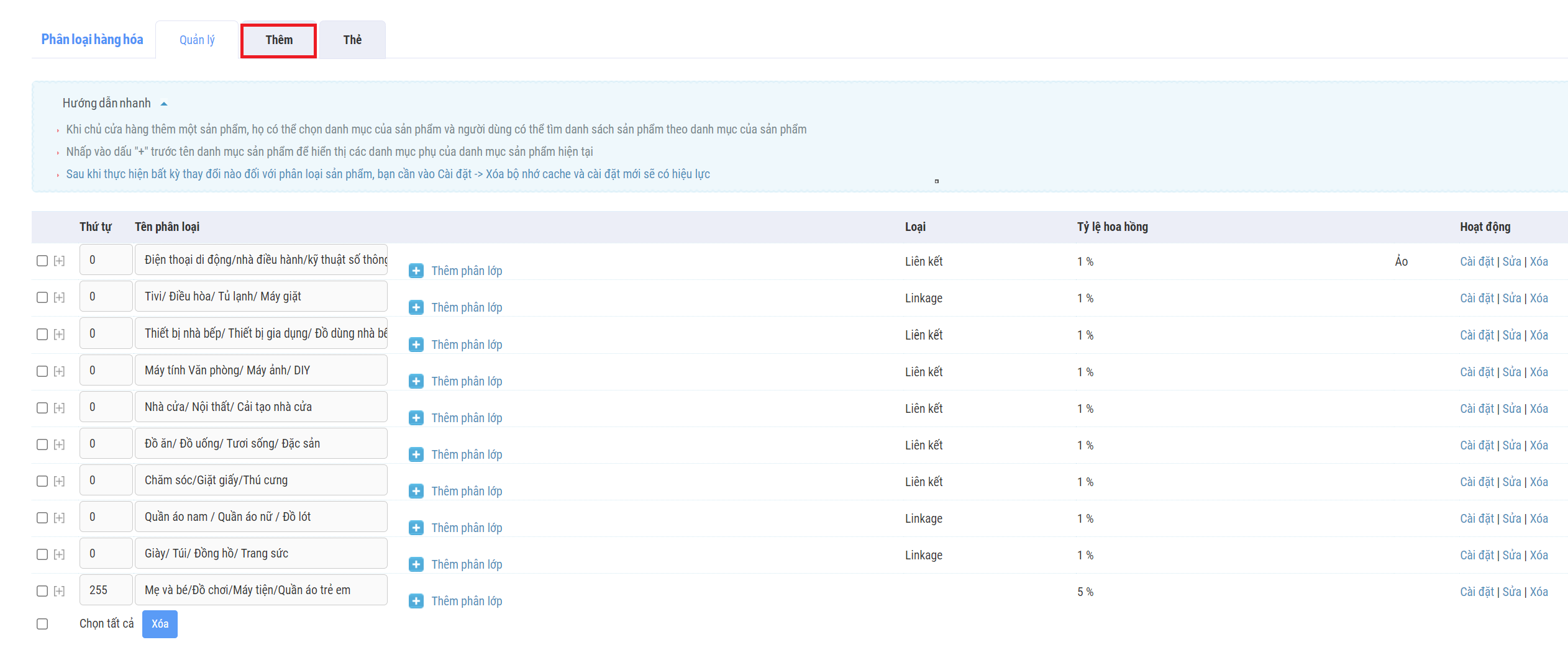Screen dimensions: 1568x668
Task: Open the Thẻ tab
Action: click(x=352, y=40)
